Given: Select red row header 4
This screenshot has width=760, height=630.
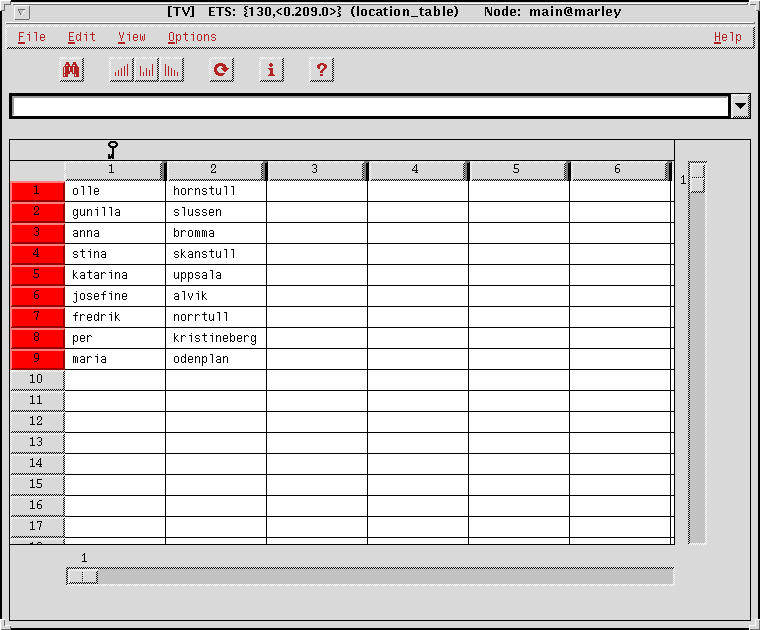Looking at the screenshot, I should (37, 254).
